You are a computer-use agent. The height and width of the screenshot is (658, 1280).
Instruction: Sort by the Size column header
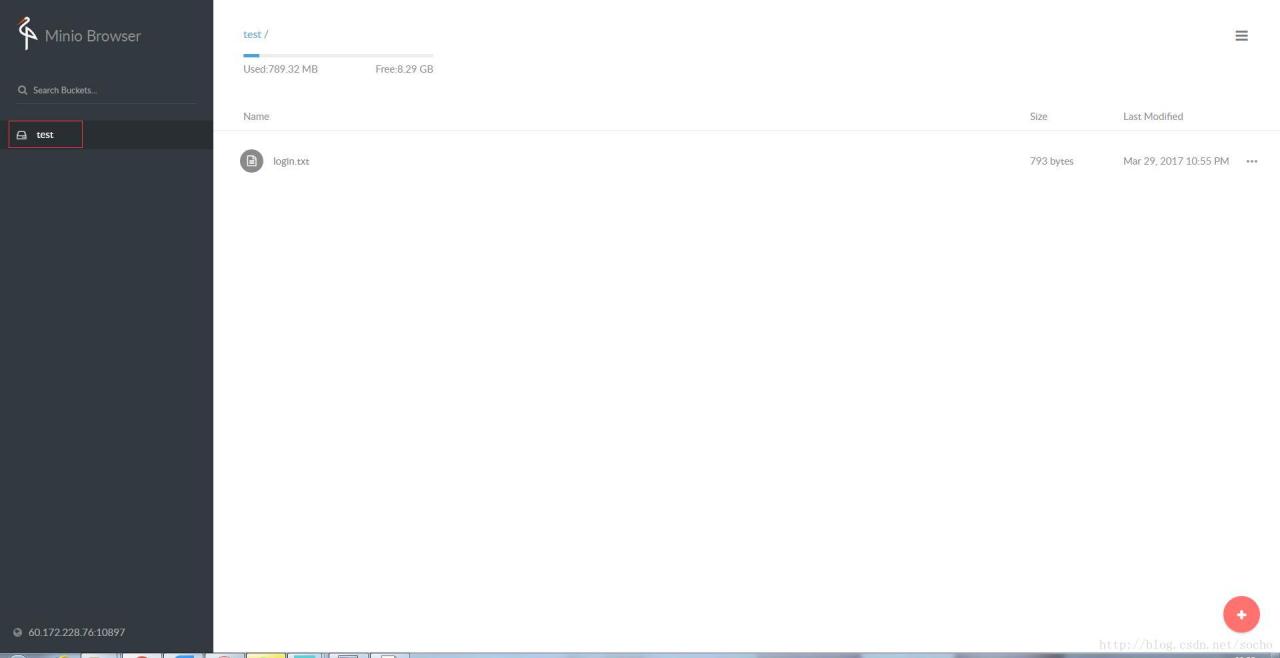coord(1038,116)
